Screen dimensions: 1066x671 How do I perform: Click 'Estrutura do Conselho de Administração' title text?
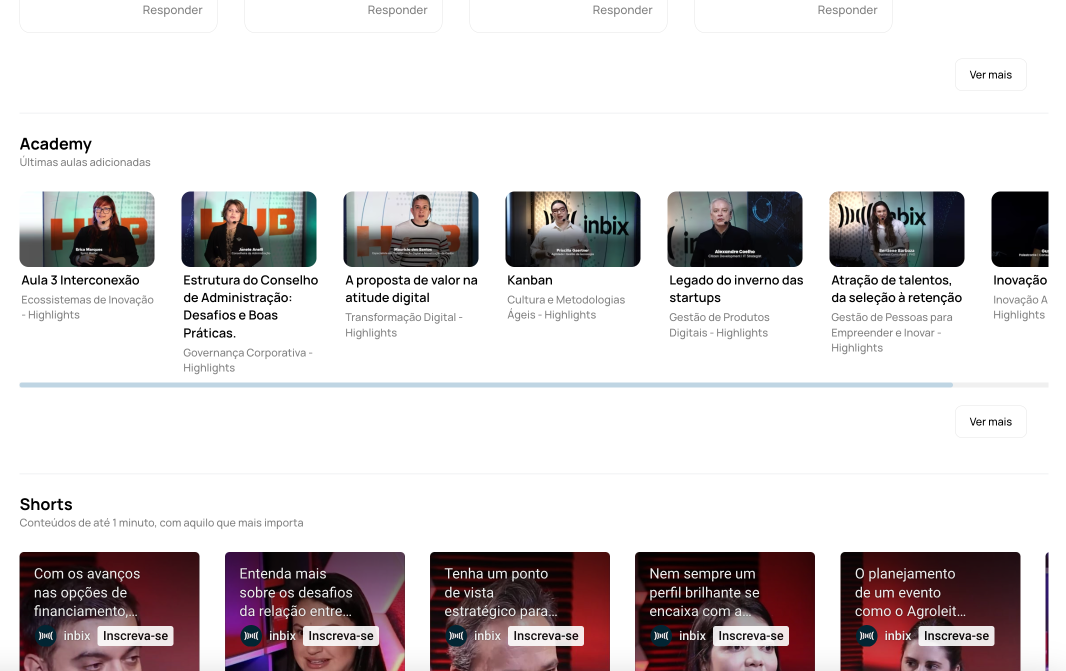coord(250,307)
